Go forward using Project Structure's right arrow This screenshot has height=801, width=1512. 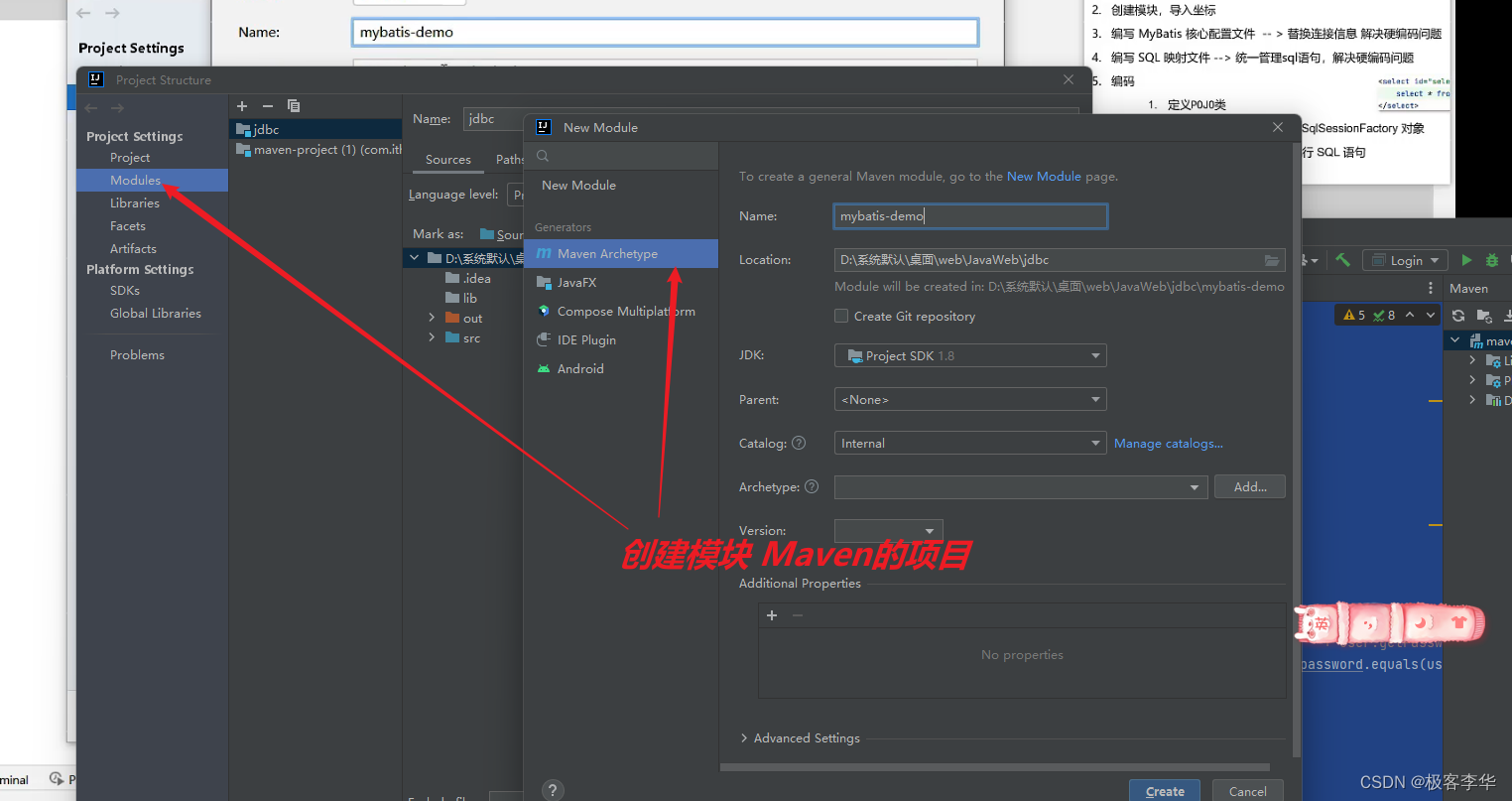point(117,108)
